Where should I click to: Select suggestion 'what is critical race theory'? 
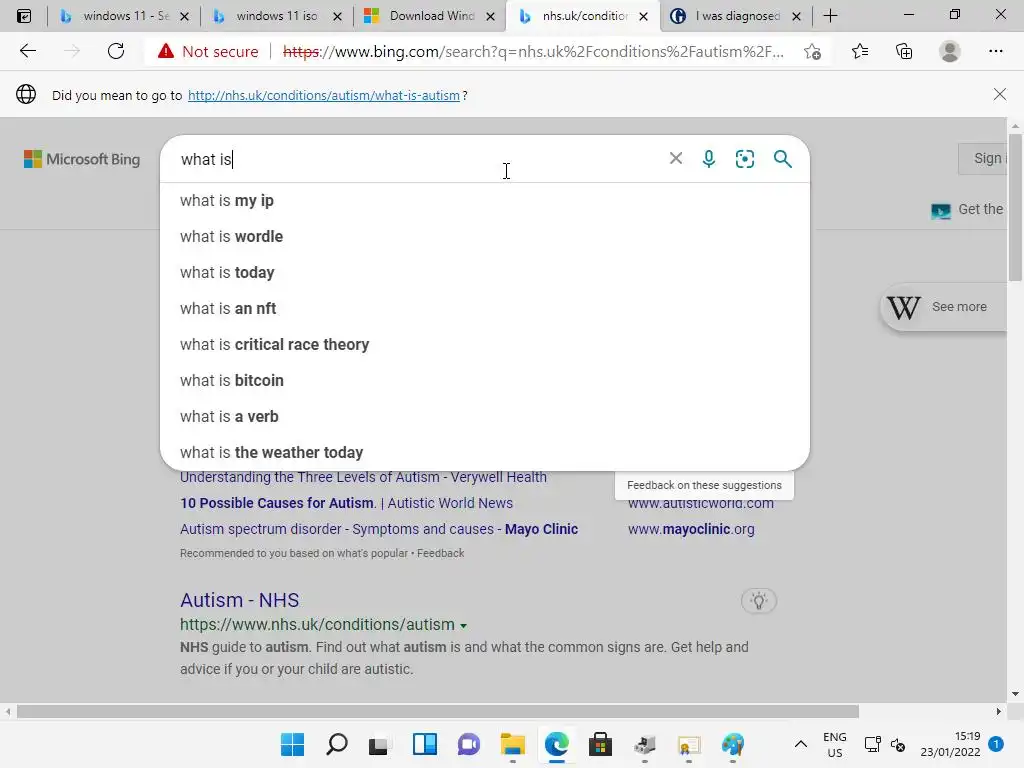485,344
